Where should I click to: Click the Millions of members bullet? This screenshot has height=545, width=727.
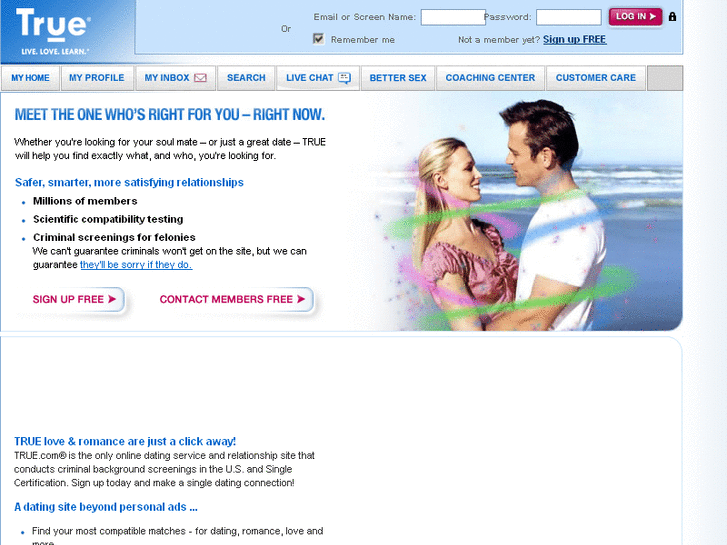pyautogui.click(x=85, y=201)
